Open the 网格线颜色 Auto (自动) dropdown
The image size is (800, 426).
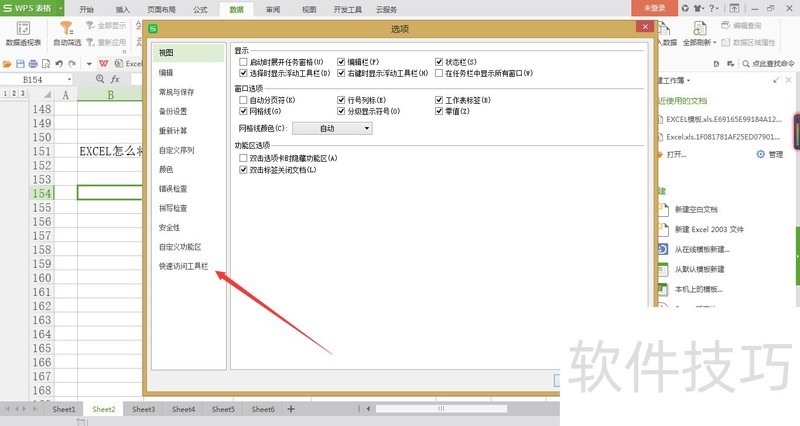(x=332, y=129)
